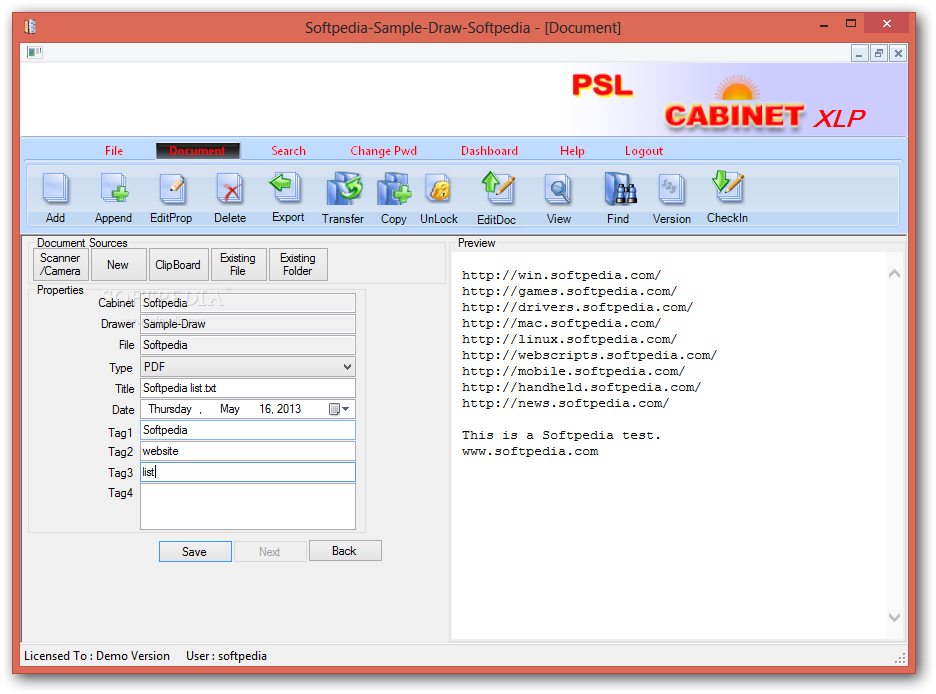Click the Change Pwd menu item

click(384, 151)
